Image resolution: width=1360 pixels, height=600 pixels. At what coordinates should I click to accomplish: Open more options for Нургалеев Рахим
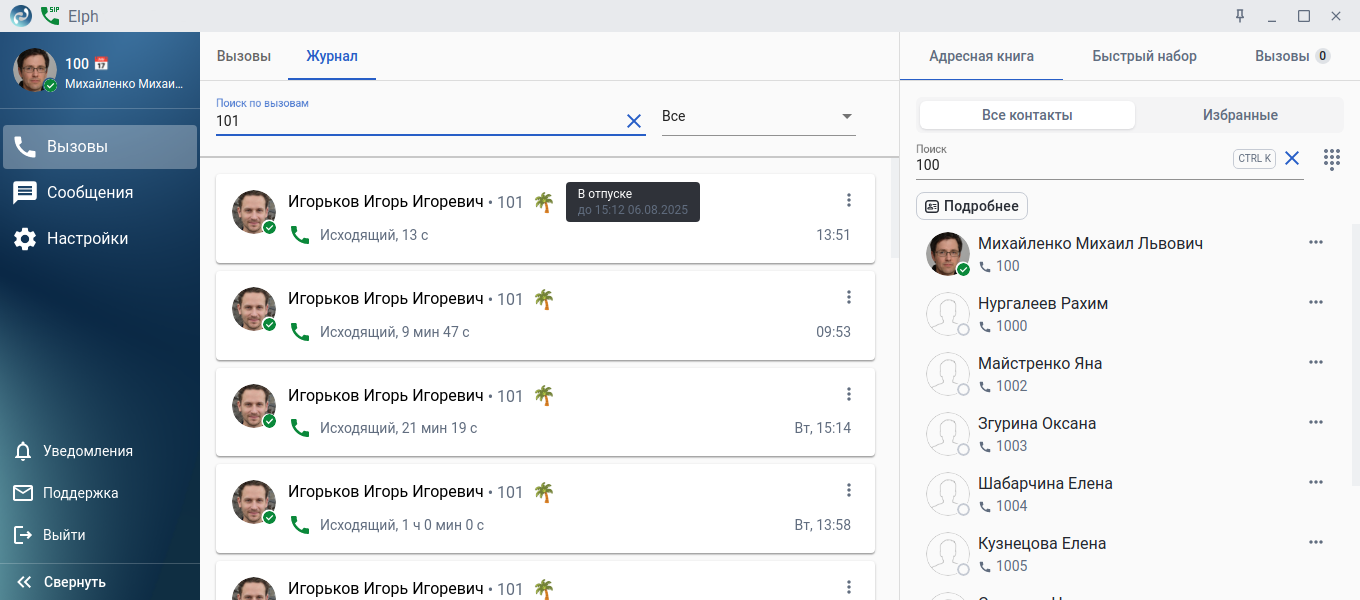point(1315,302)
